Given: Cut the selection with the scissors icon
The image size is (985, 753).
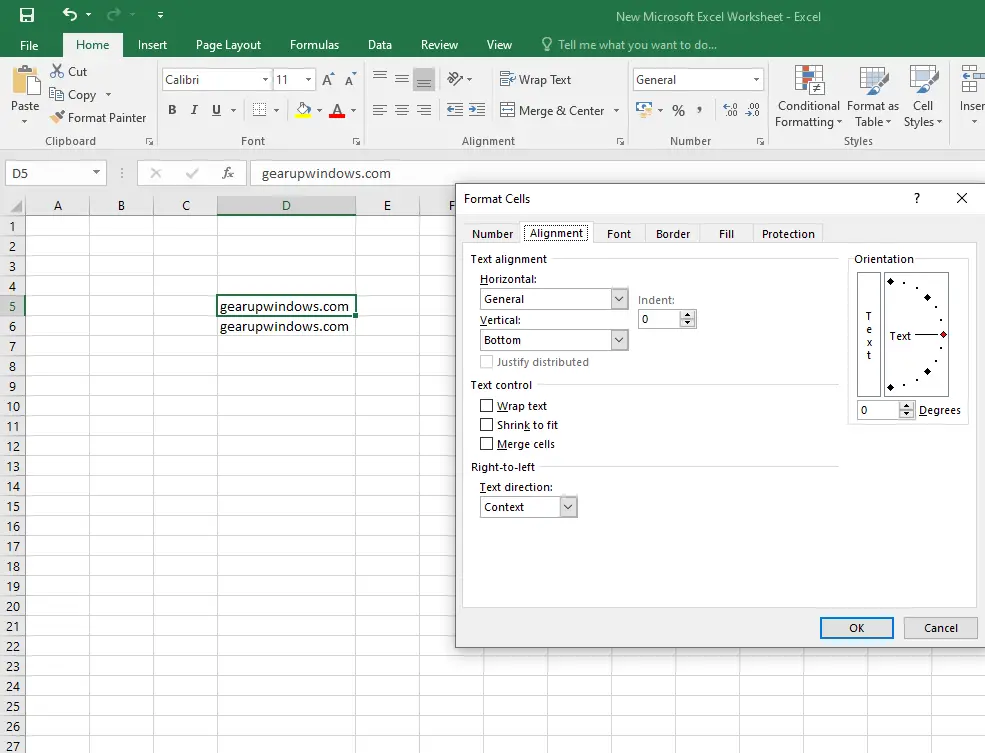Looking at the screenshot, I should coord(57,71).
